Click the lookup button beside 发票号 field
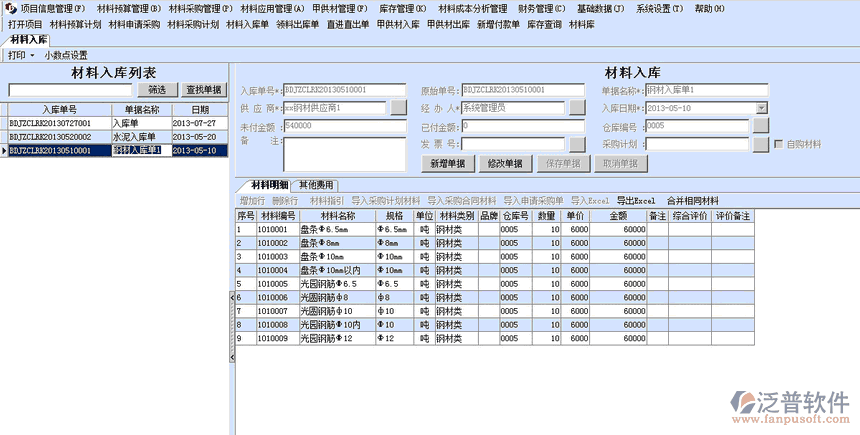This screenshot has height=435, width=860. click(576, 144)
